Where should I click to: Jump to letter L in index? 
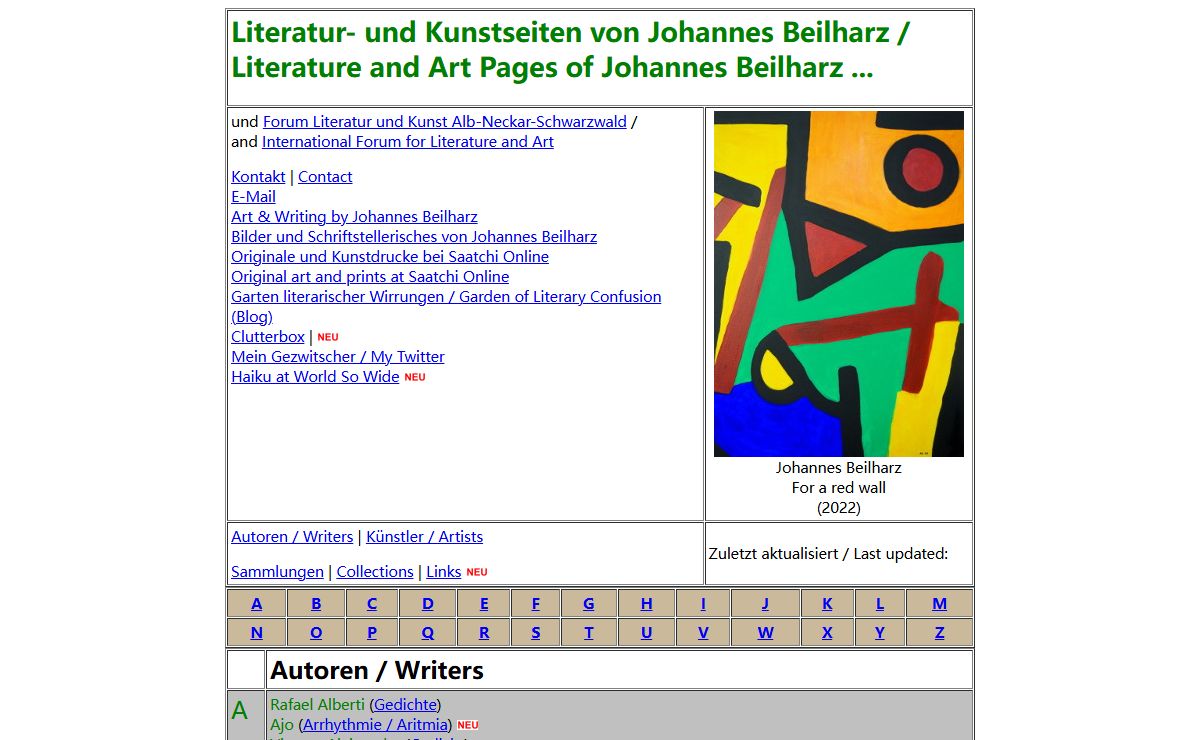(880, 604)
